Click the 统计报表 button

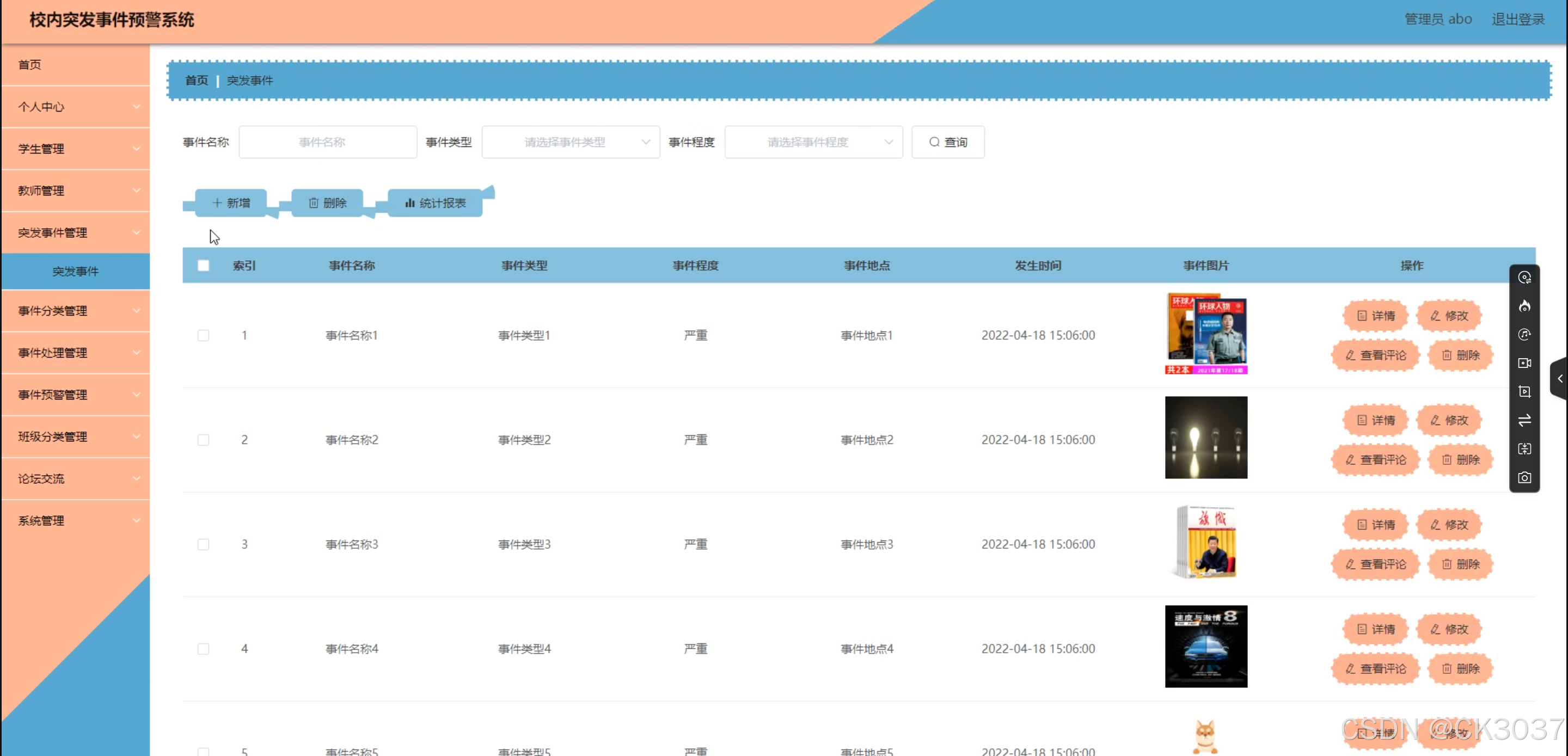click(435, 202)
